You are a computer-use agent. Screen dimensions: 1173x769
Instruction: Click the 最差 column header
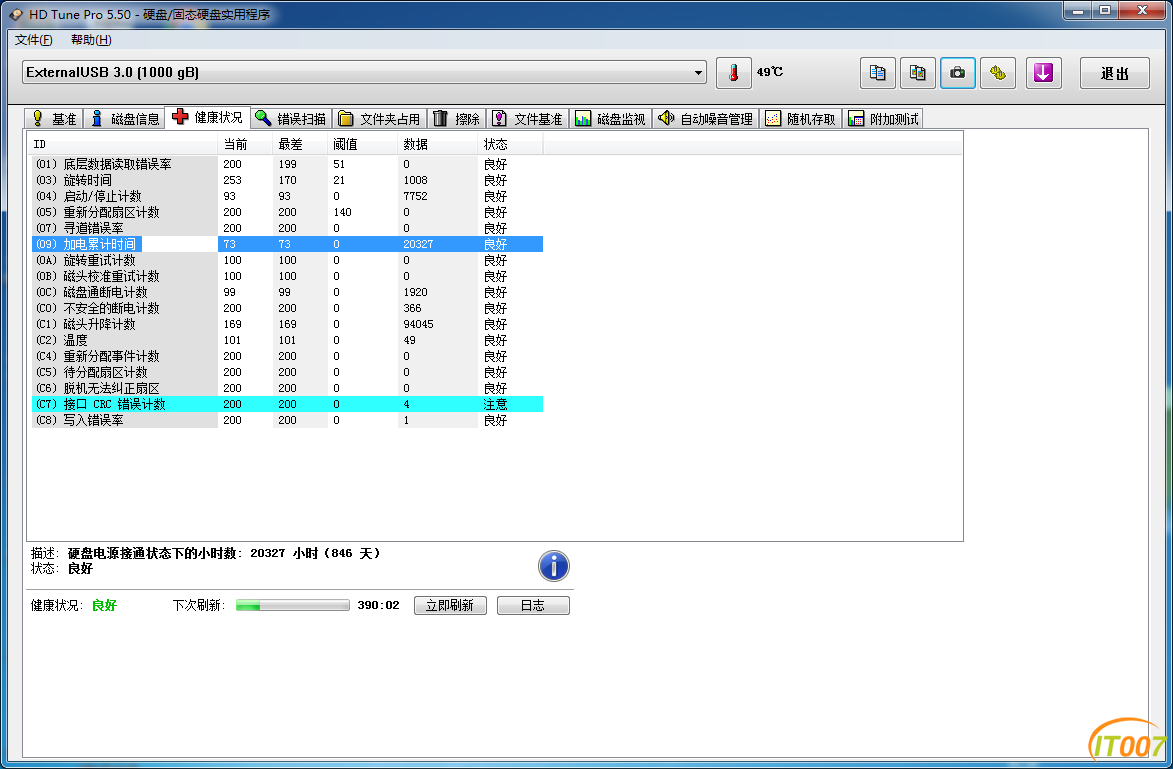(300, 144)
